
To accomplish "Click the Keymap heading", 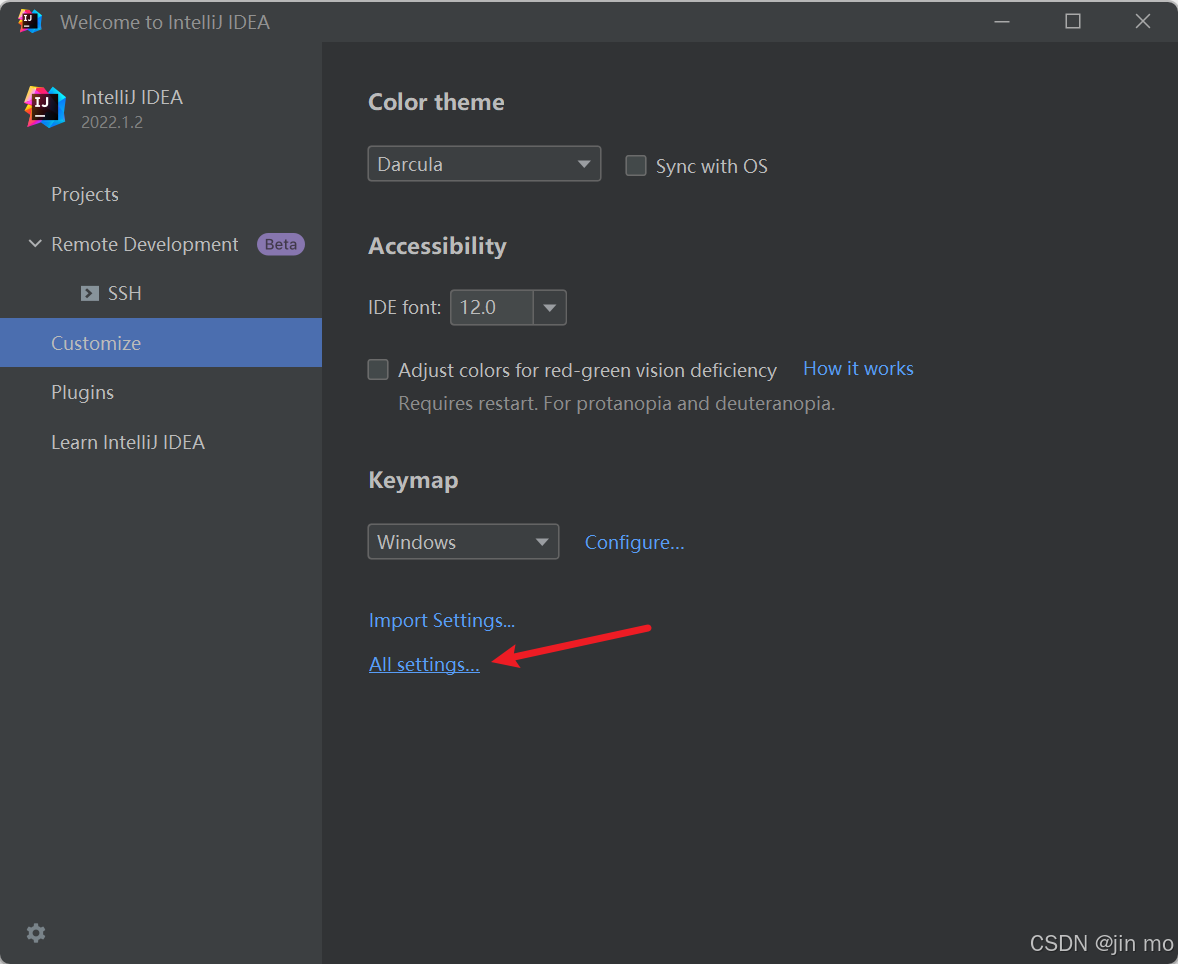I will 413,480.
